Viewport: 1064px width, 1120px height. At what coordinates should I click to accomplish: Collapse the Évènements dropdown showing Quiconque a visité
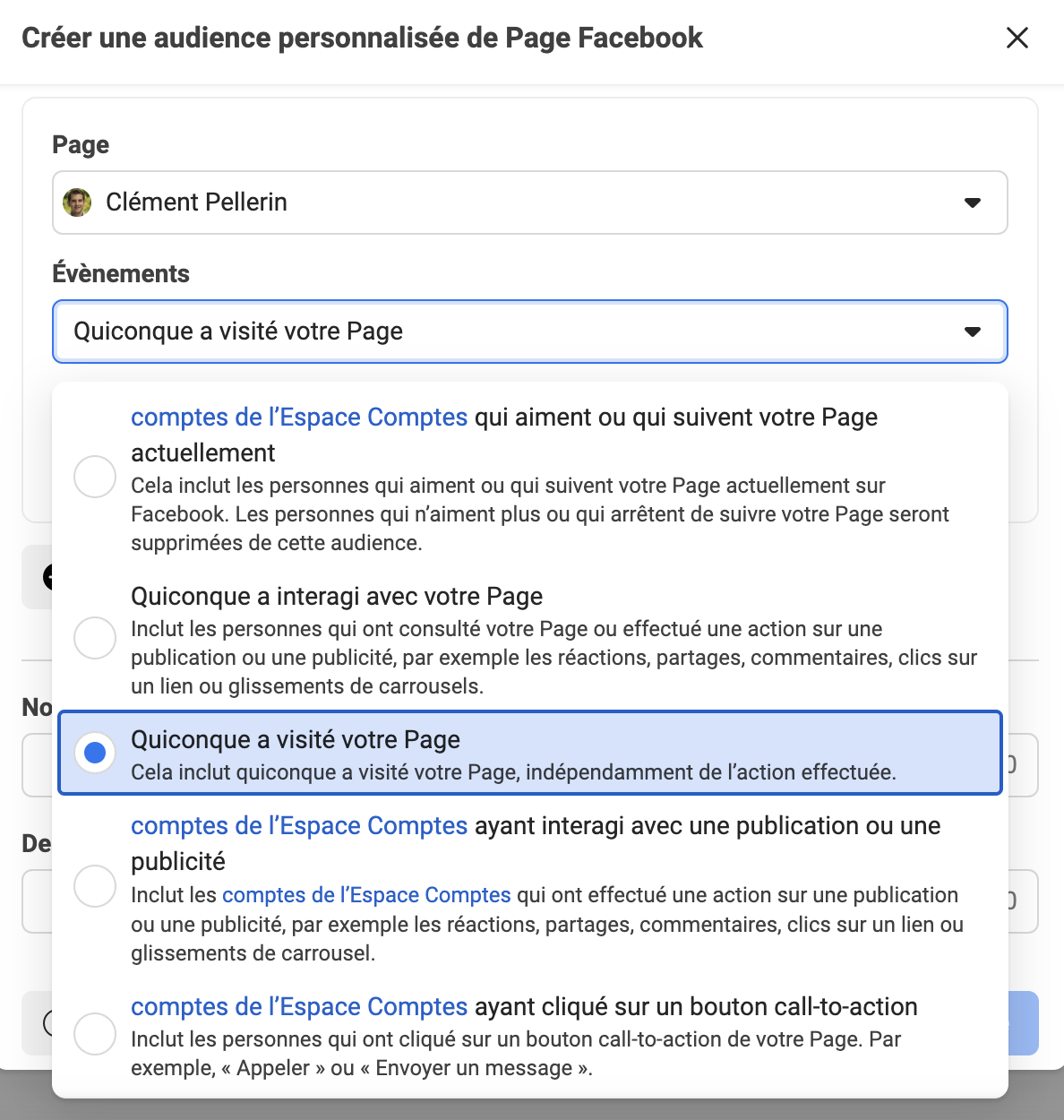pos(528,332)
